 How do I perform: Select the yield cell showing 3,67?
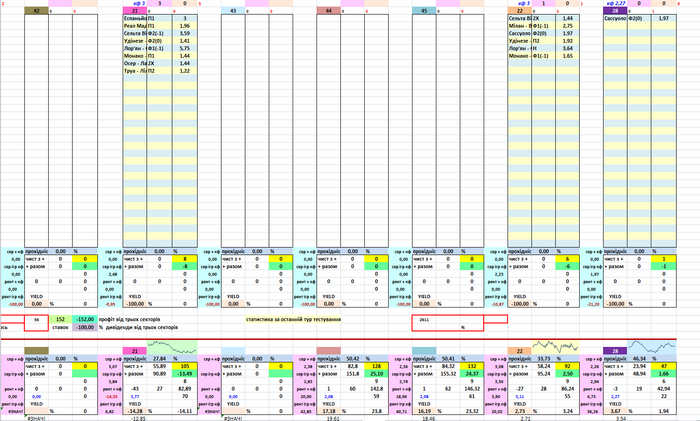coord(615,411)
